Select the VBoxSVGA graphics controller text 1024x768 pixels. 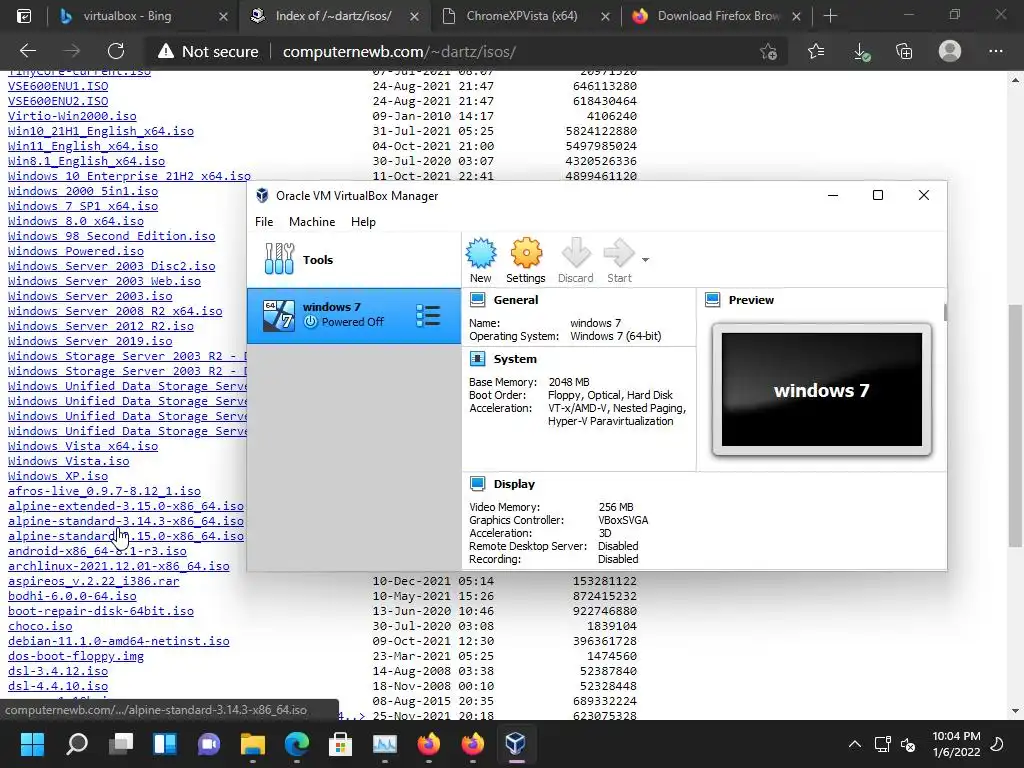623,520
